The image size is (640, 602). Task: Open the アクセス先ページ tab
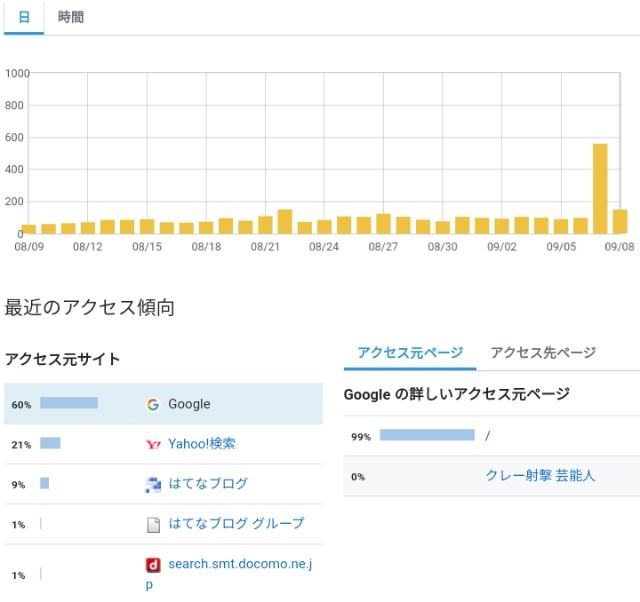[x=543, y=353]
